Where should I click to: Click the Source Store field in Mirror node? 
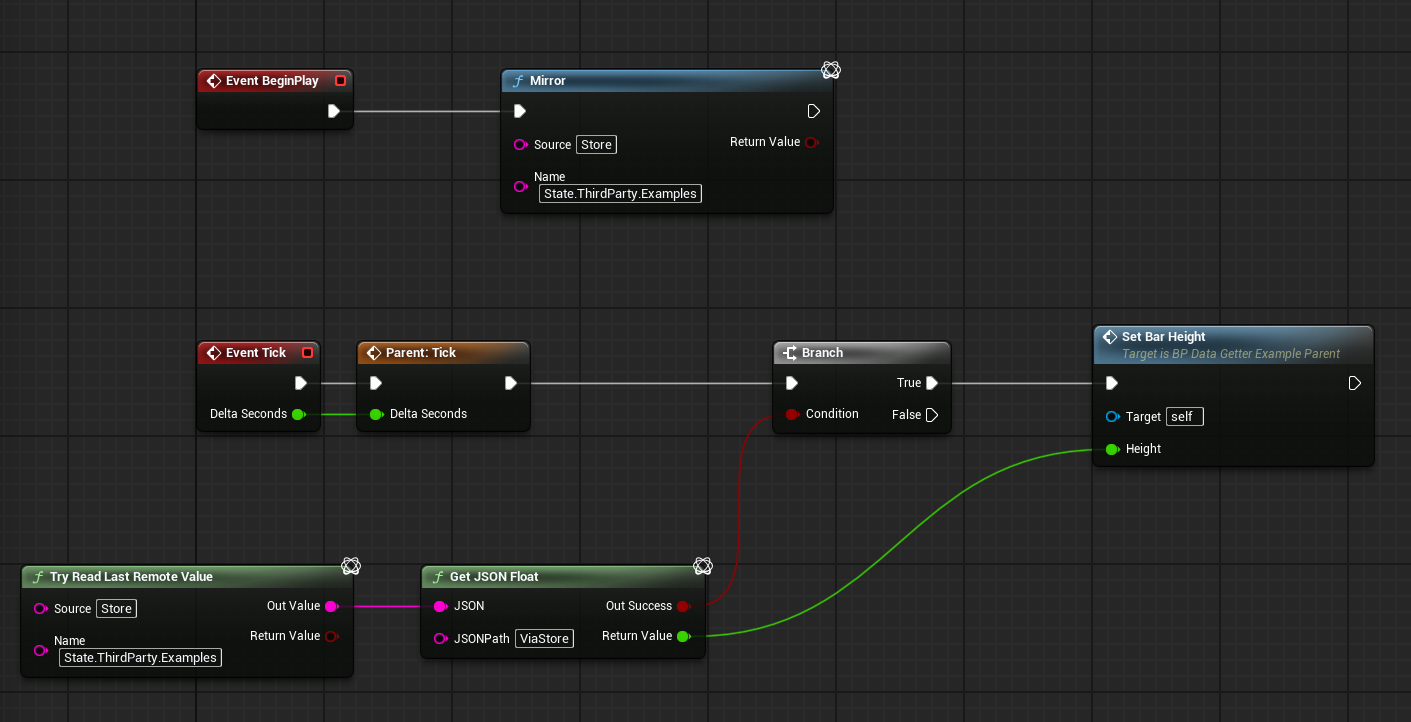[596, 145]
